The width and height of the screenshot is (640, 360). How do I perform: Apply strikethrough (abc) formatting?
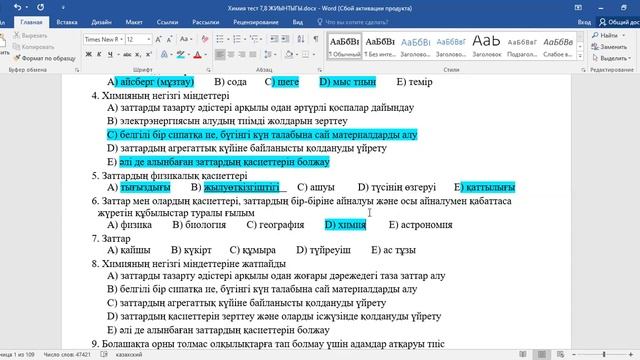coord(127,54)
